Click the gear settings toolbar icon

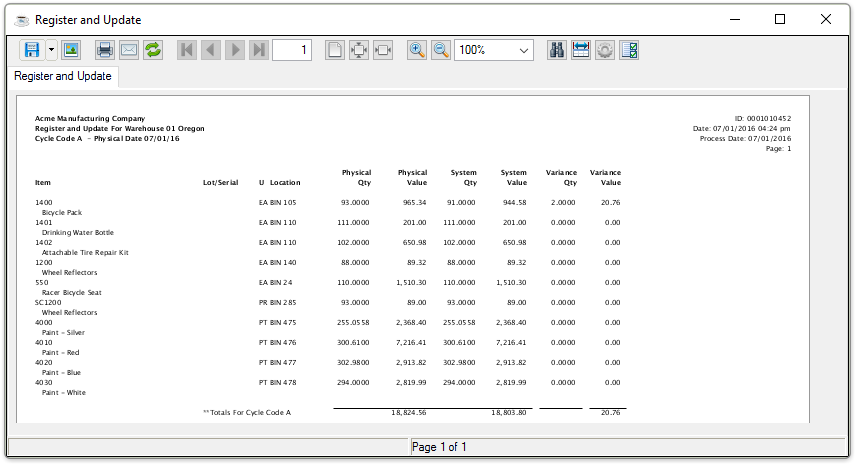605,50
